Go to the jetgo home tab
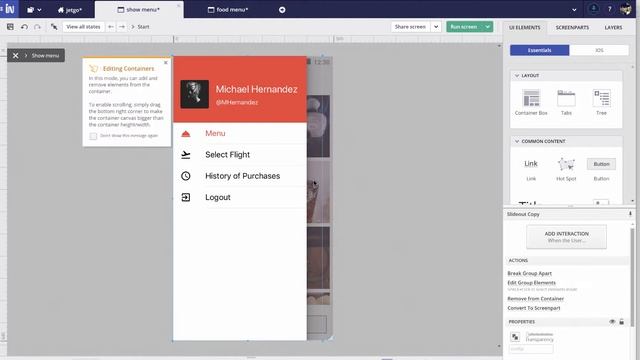The height and width of the screenshot is (360, 640). [x=70, y=10]
